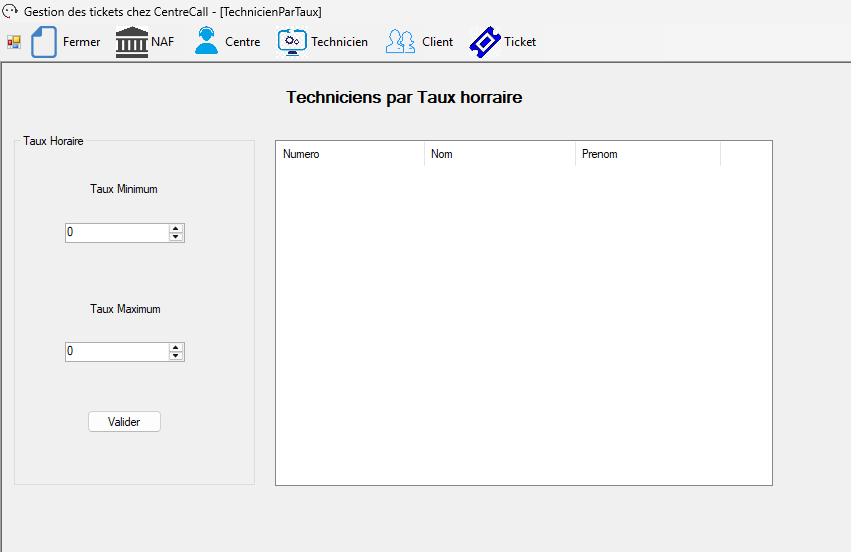The height and width of the screenshot is (552, 851).
Task: Click the CentreCall app icon in title bar
Action: point(10,11)
